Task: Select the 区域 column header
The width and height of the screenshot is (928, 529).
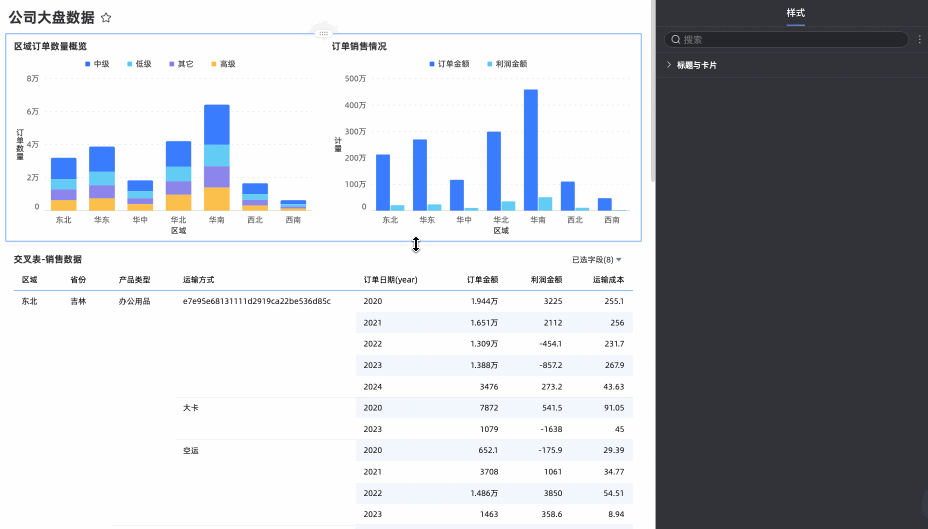Action: [30, 280]
